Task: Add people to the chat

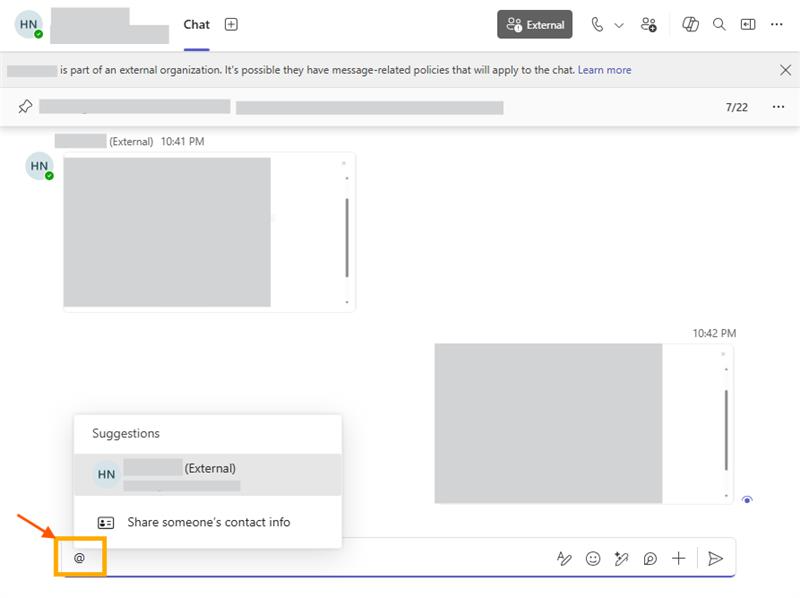Action: (x=649, y=24)
